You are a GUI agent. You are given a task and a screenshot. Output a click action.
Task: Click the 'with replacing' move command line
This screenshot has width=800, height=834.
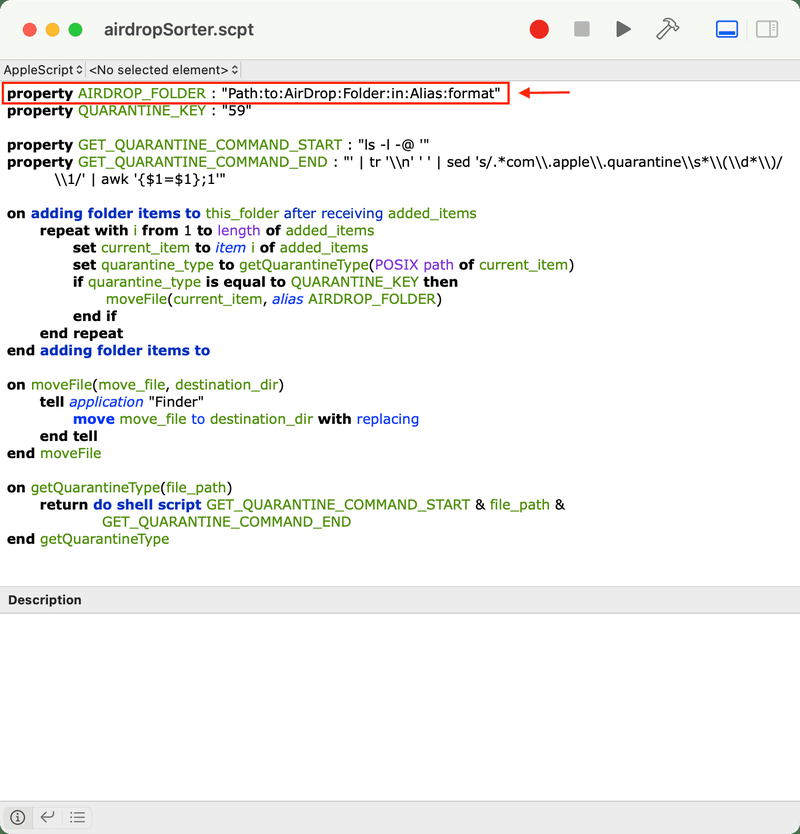tap(246, 419)
